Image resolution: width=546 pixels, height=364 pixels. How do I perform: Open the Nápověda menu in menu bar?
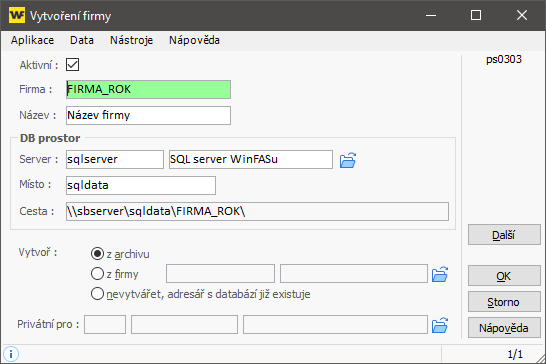[194, 40]
